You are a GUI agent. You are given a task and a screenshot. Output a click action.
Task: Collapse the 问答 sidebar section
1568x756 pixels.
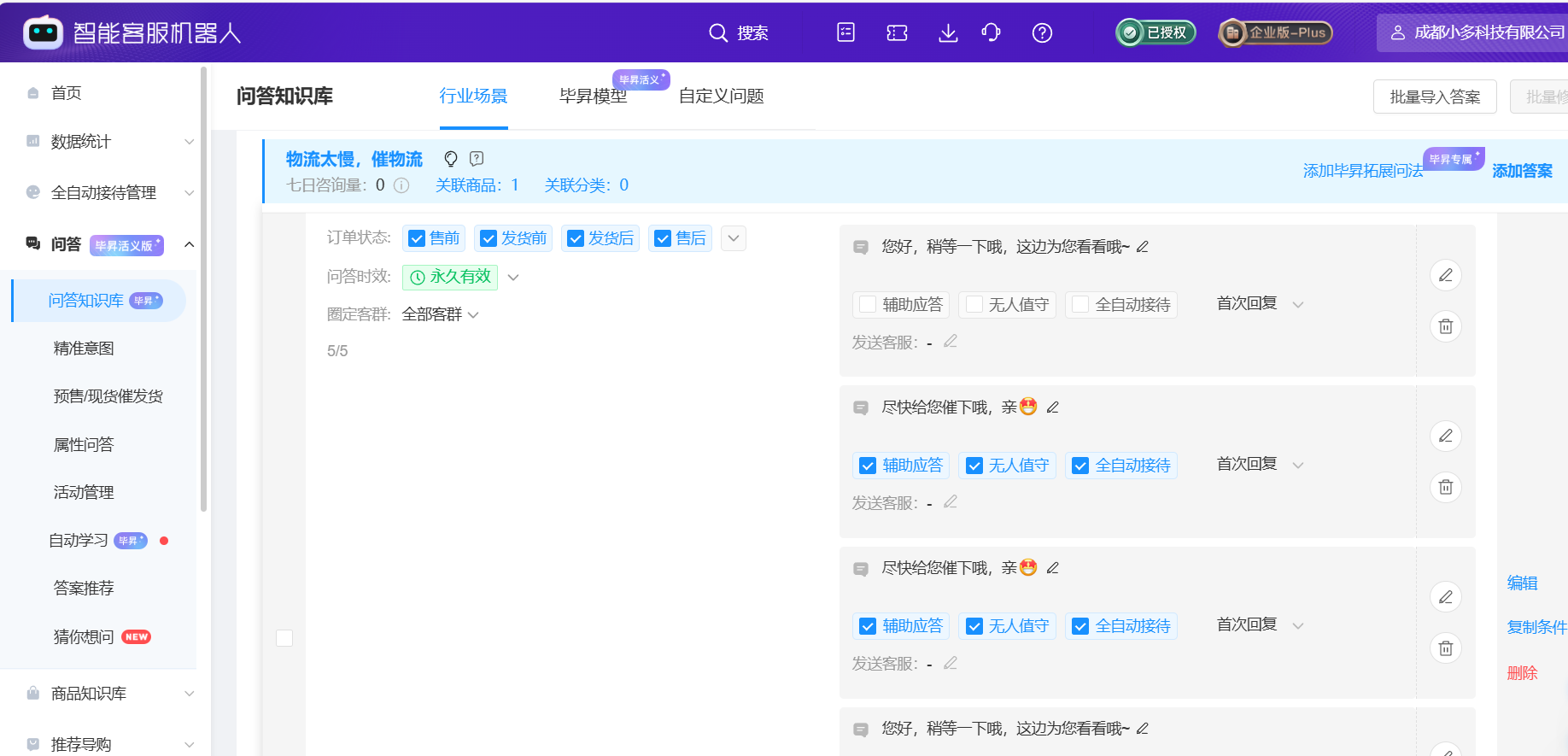point(190,245)
